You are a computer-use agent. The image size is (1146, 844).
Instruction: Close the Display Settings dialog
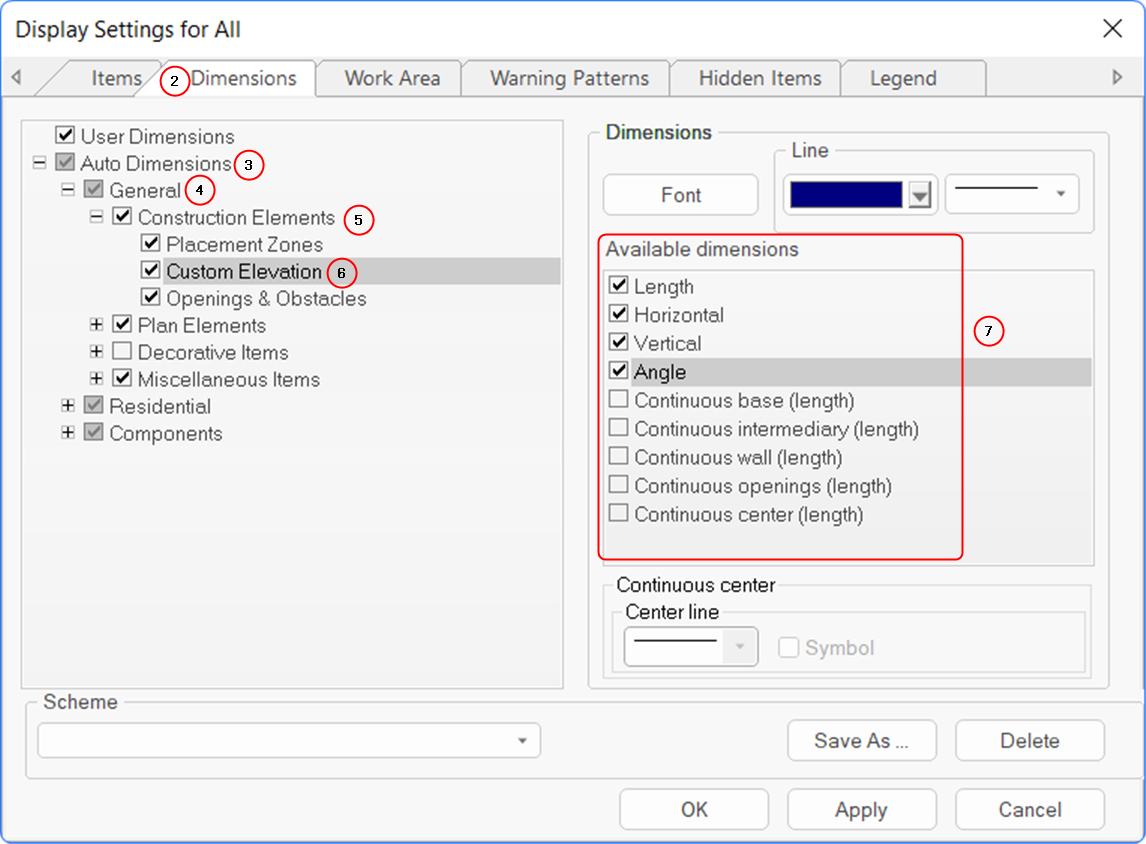coord(1112,28)
